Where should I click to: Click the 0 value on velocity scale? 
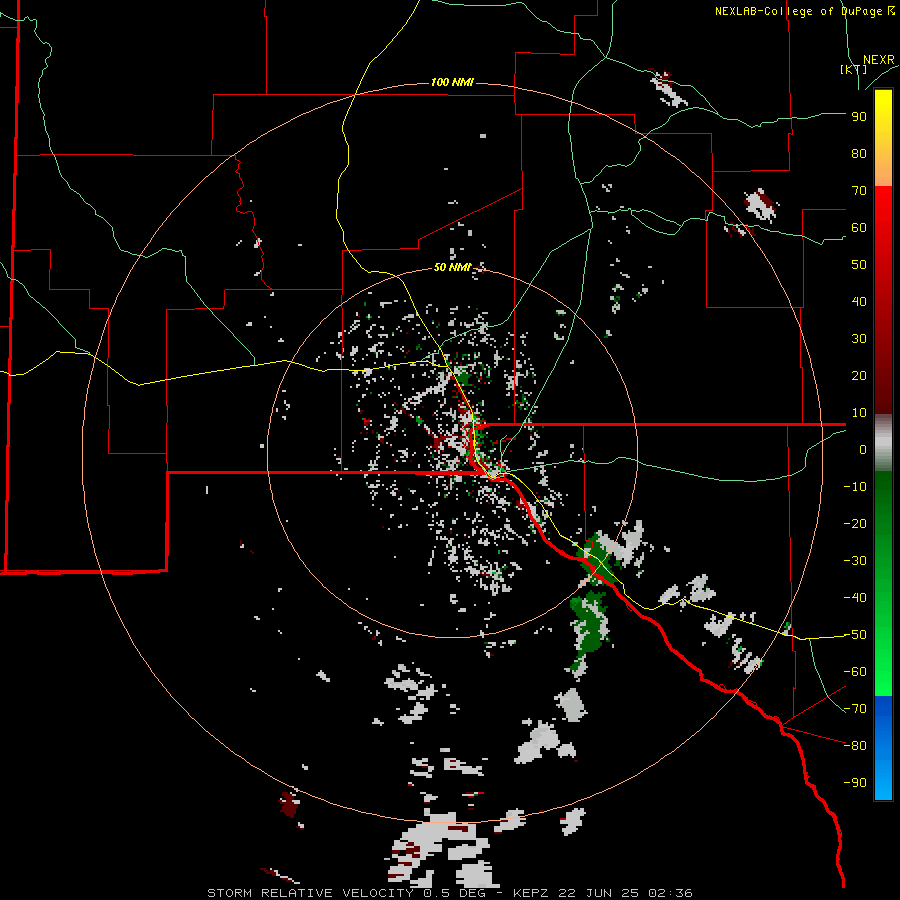pos(863,449)
